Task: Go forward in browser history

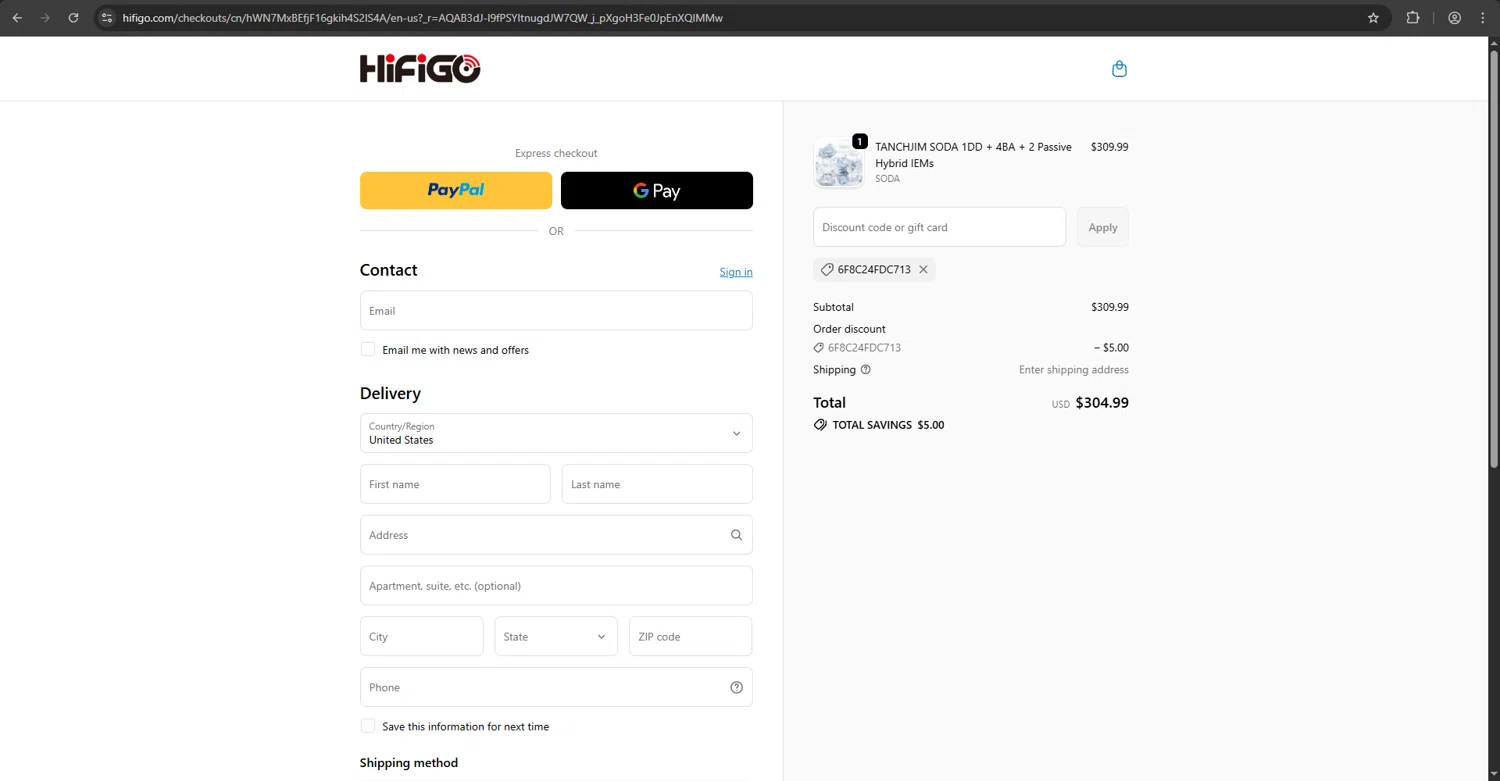Action: 45,18
